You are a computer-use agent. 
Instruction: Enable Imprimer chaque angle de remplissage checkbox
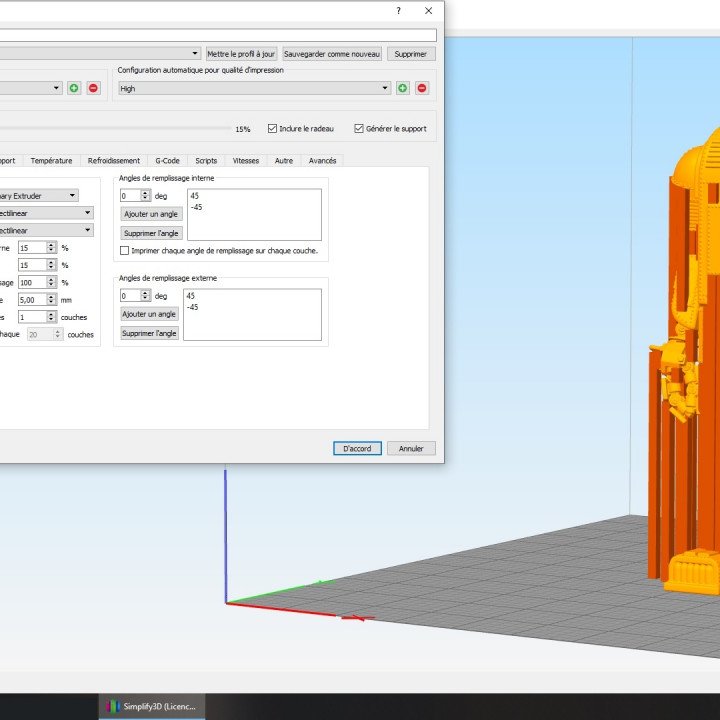(x=125, y=251)
